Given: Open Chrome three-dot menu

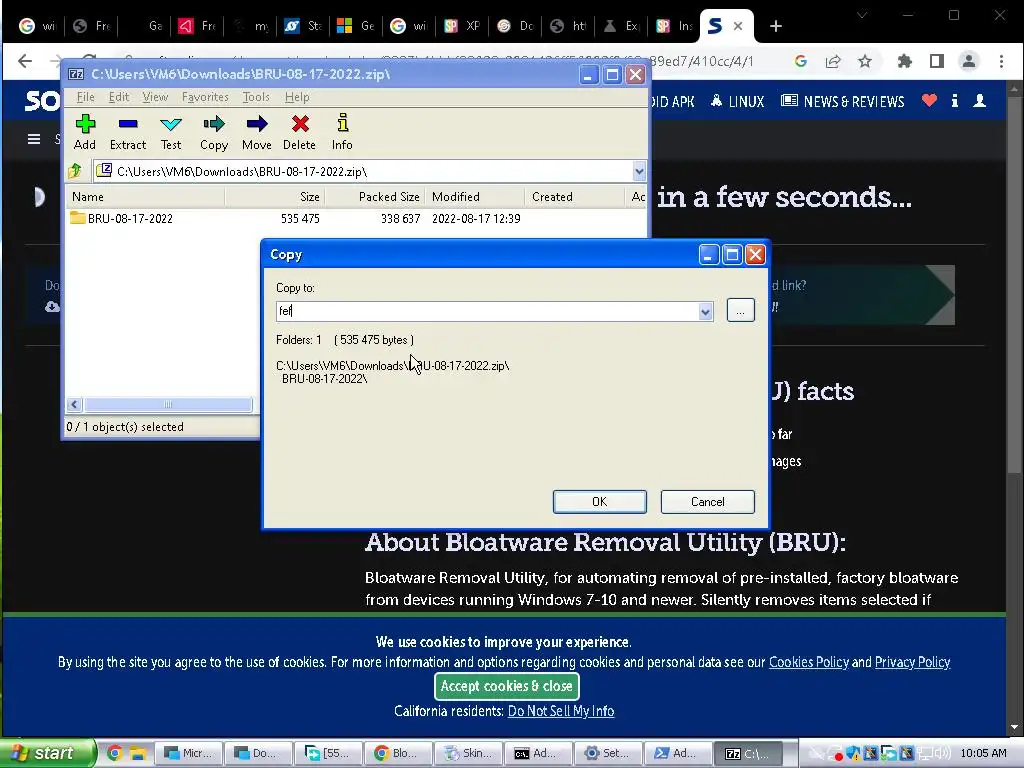Looking at the screenshot, I should pos(1001,61).
